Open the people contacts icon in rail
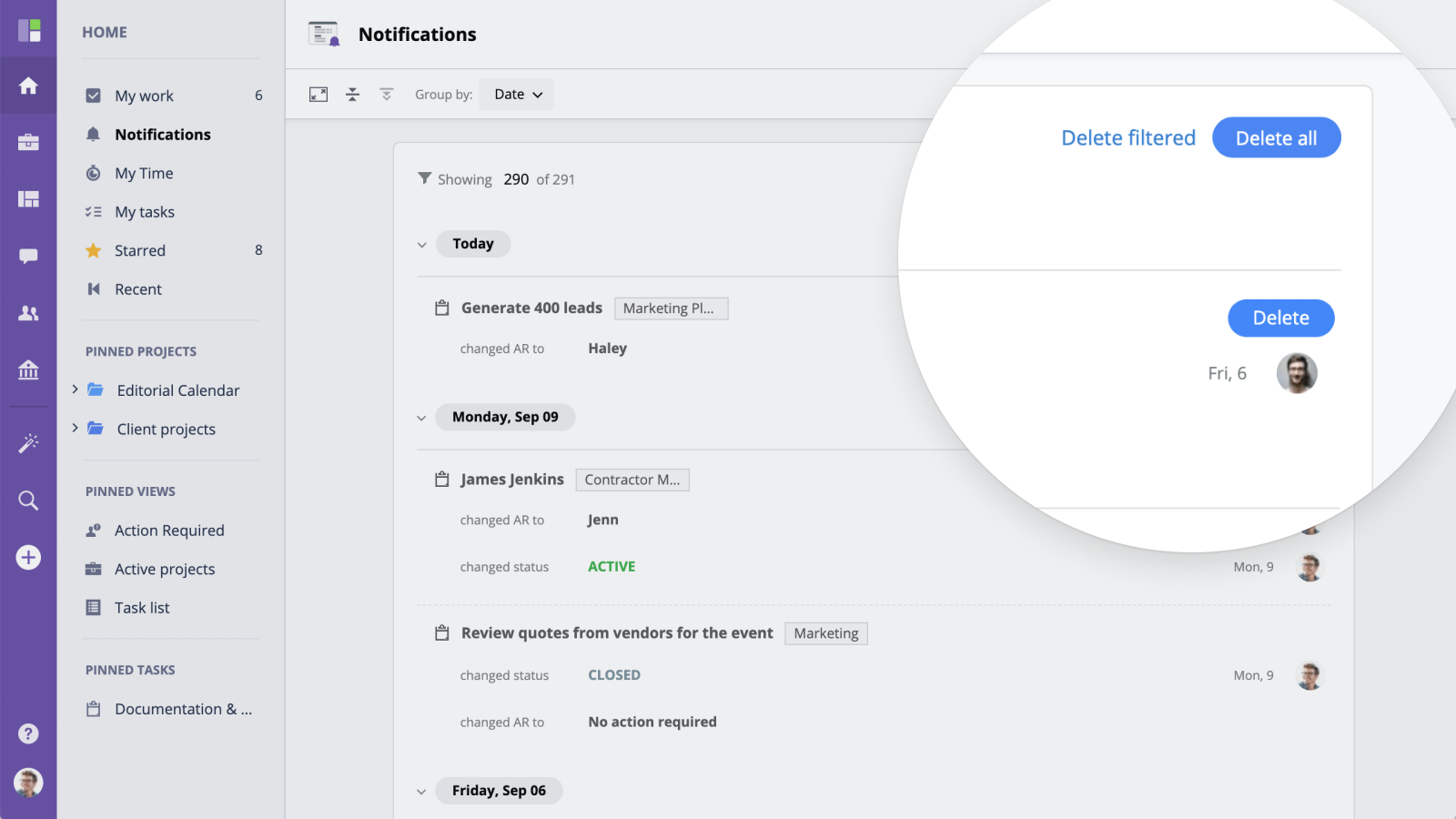Image resolution: width=1456 pixels, height=819 pixels. click(28, 313)
